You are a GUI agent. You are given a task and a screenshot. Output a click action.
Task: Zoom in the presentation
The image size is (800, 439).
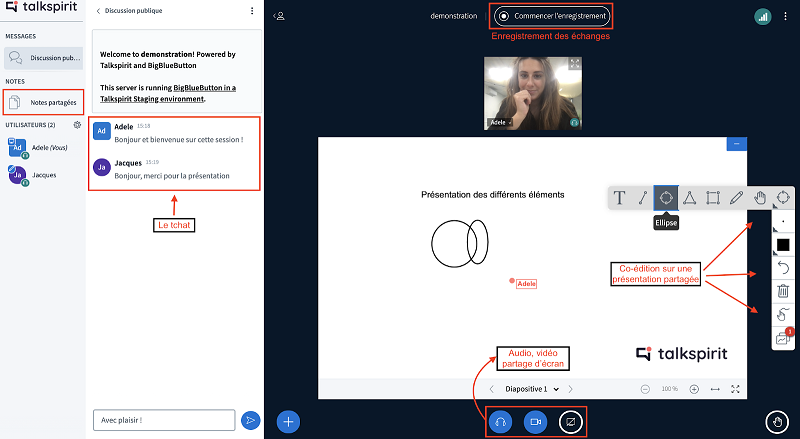tap(694, 389)
